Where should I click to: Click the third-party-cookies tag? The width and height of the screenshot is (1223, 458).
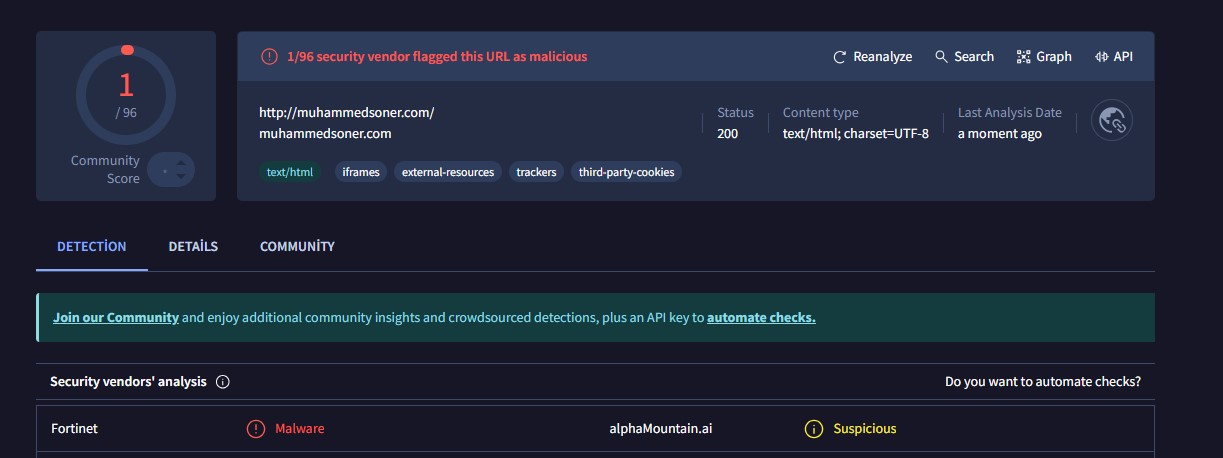[x=627, y=172]
